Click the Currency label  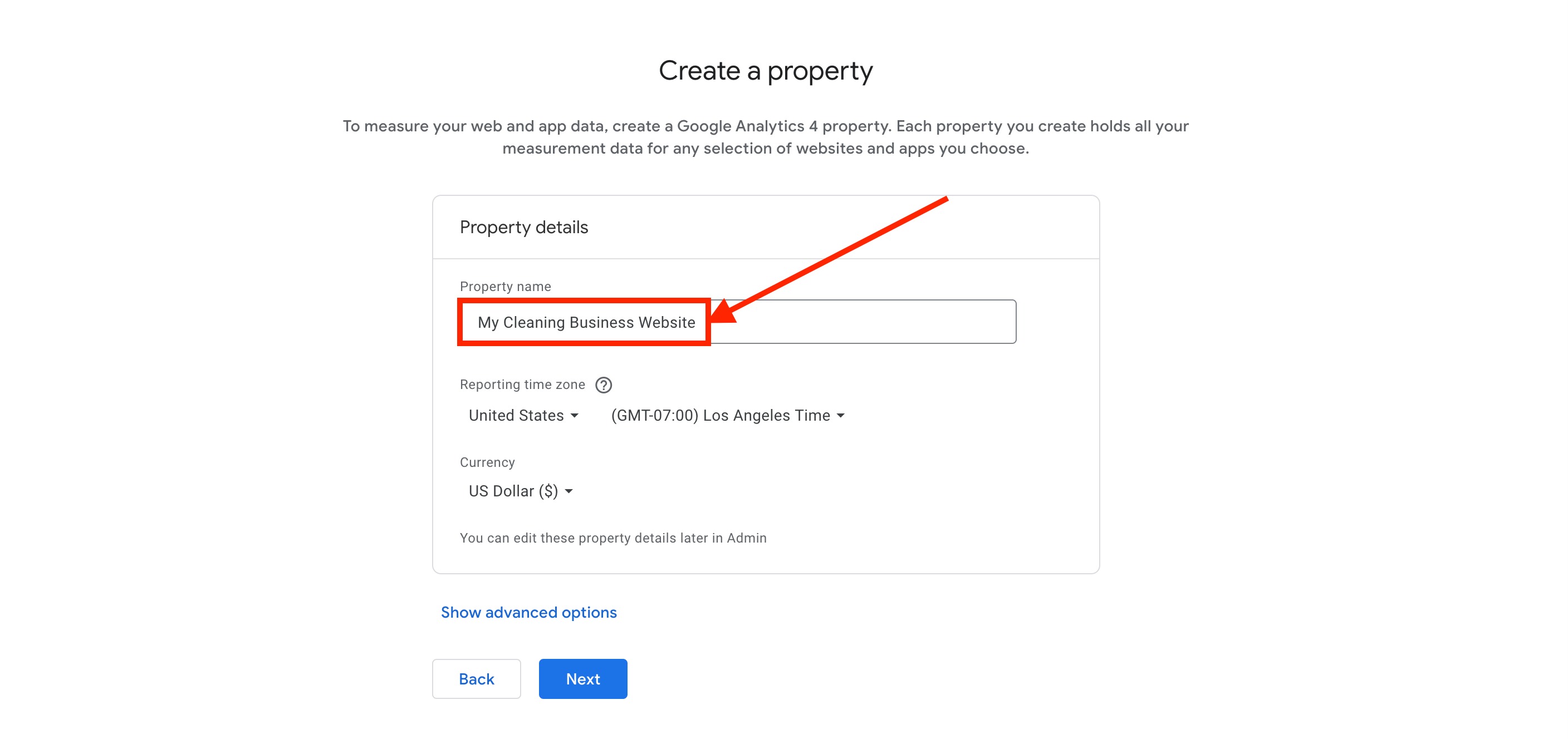pyautogui.click(x=487, y=462)
